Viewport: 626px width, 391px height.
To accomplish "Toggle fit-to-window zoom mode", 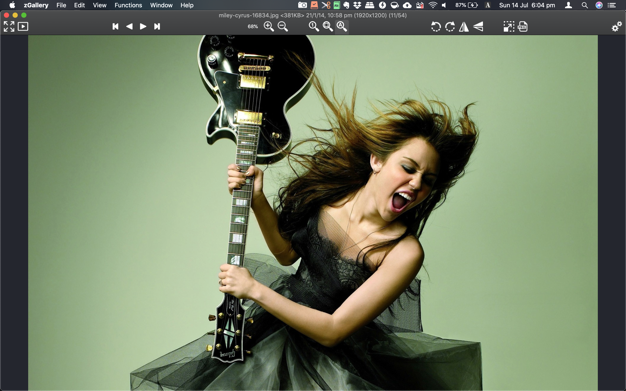I will pos(328,26).
